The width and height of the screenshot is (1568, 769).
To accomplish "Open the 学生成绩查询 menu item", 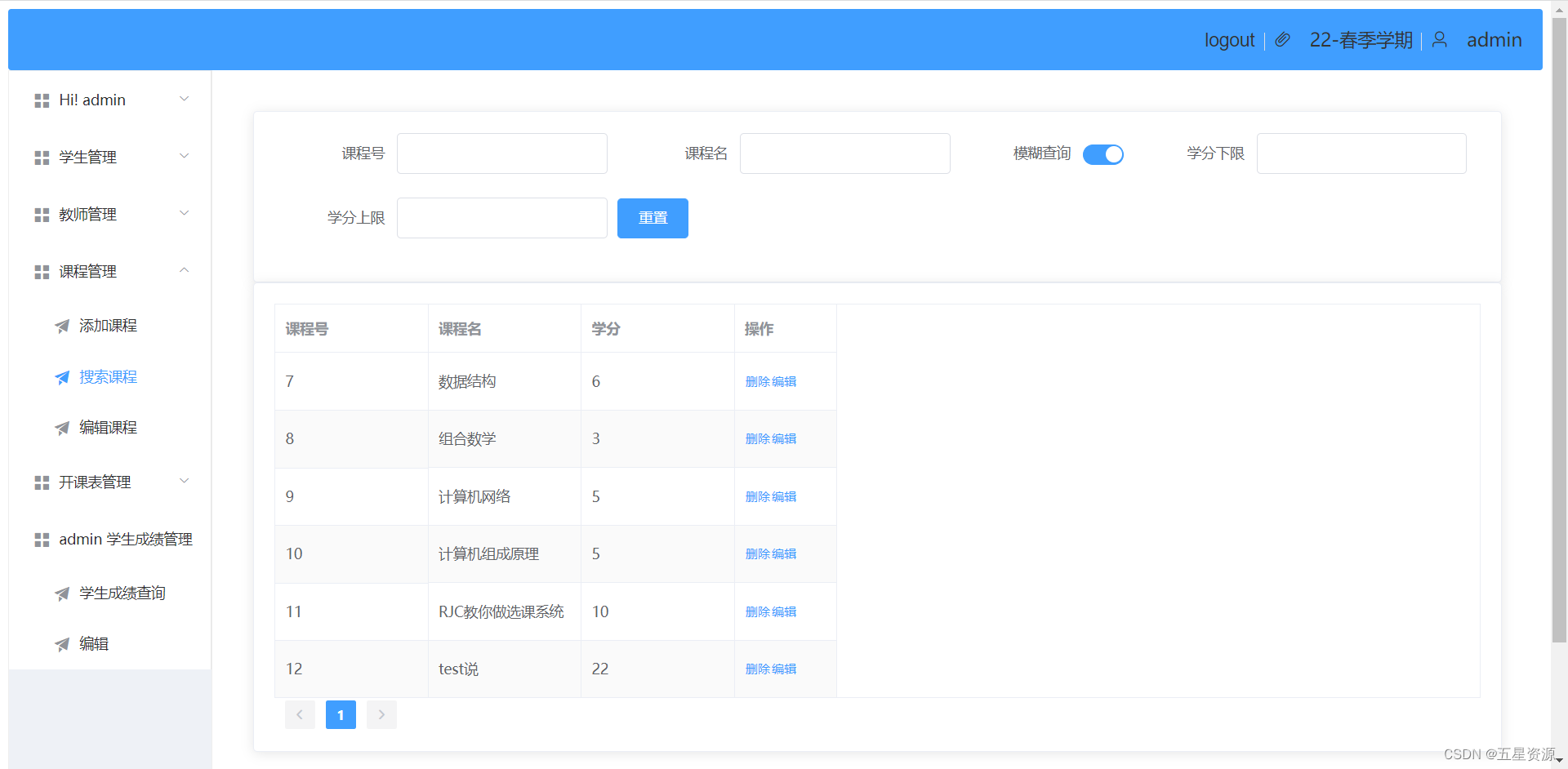I will click(109, 593).
